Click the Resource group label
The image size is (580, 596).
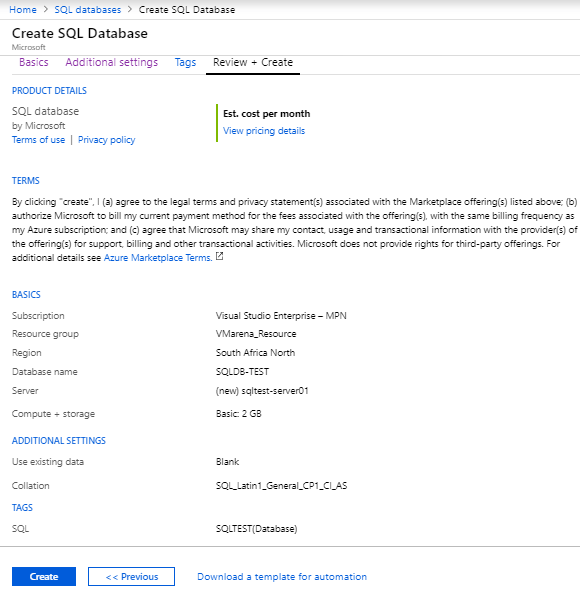click(x=45, y=334)
